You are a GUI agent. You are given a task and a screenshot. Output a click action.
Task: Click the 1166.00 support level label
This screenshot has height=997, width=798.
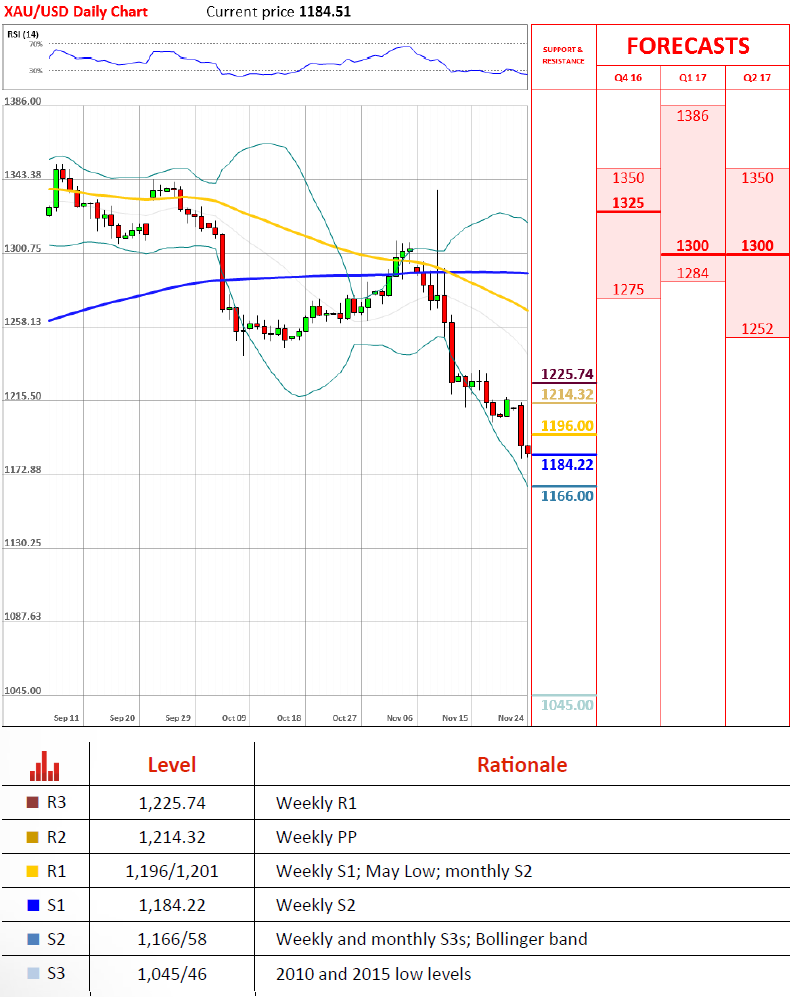(567, 496)
